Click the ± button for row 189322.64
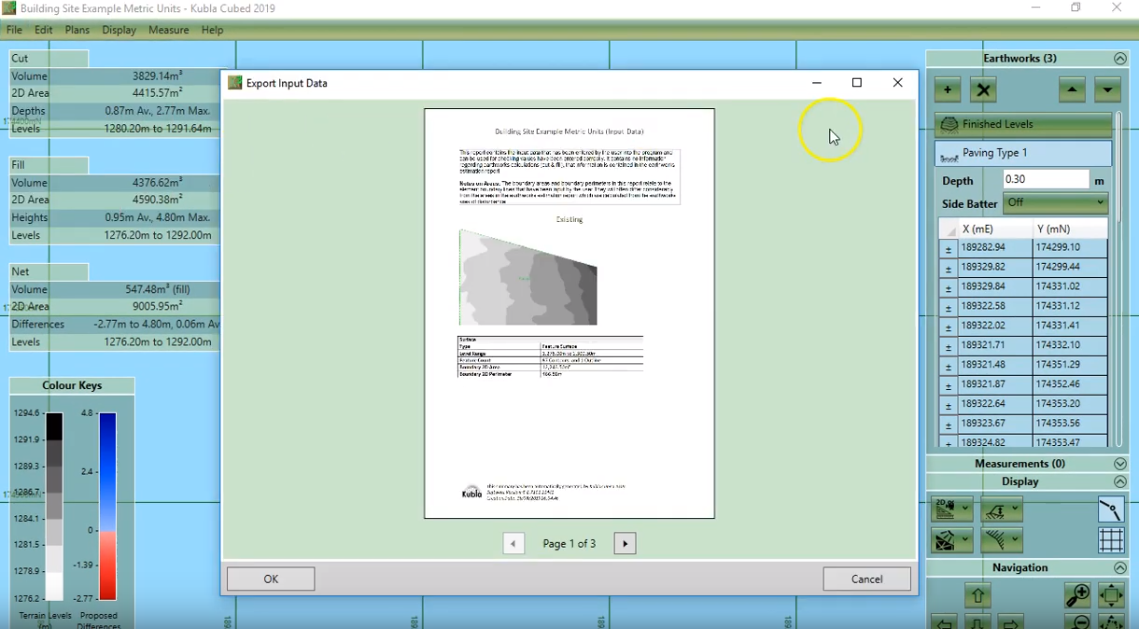This screenshot has width=1140, height=629. [948, 406]
